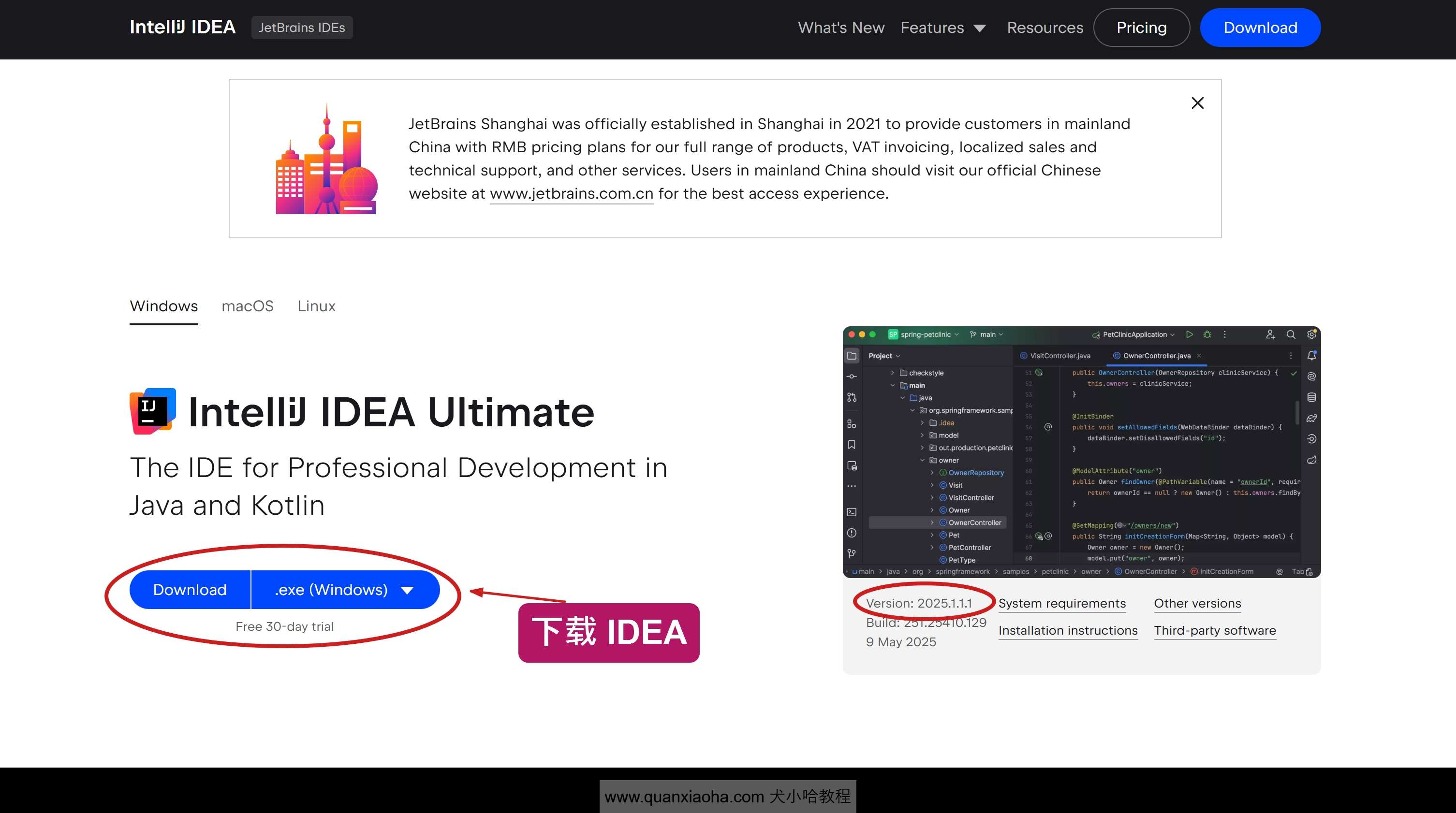1456x813 pixels.
Task: Click Git branch icon at IDE sidebar bottom
Action: [x=852, y=553]
